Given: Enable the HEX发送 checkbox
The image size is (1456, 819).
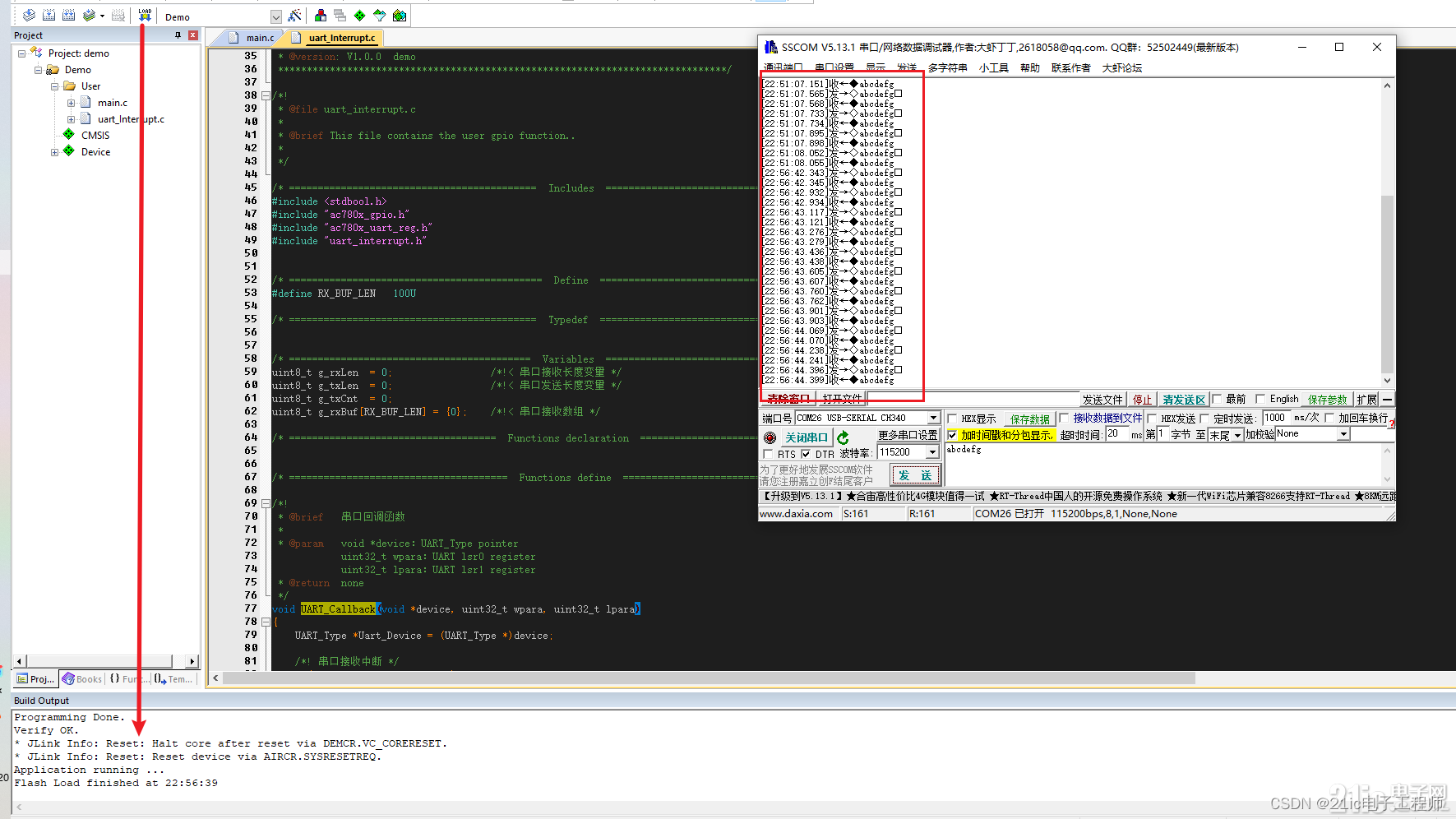Looking at the screenshot, I should (1152, 419).
